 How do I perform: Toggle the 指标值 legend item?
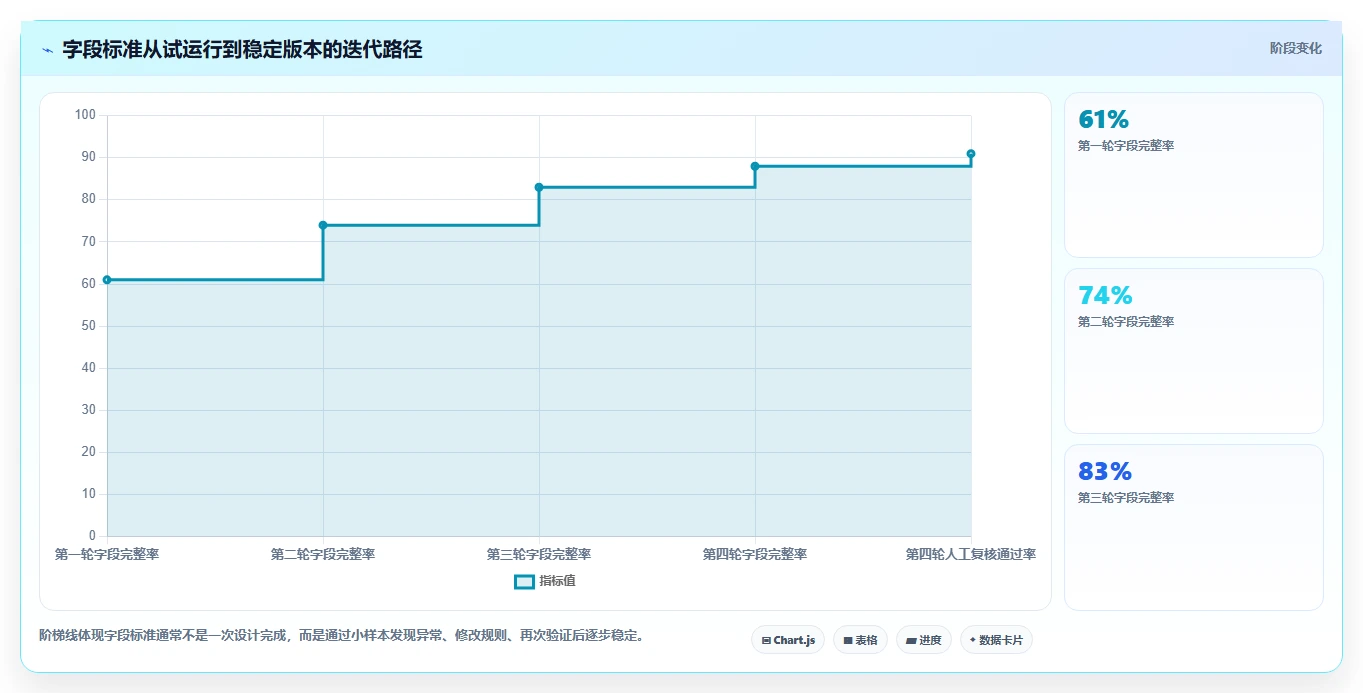545,581
